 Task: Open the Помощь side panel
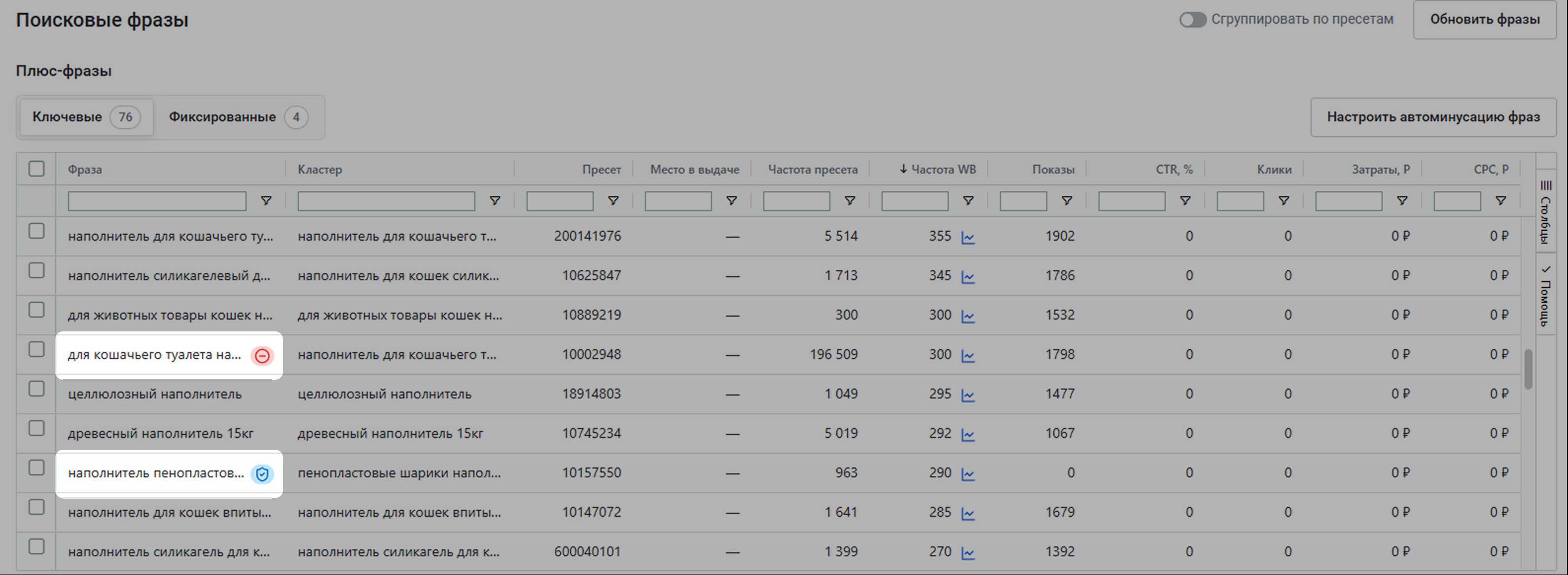click(1545, 295)
